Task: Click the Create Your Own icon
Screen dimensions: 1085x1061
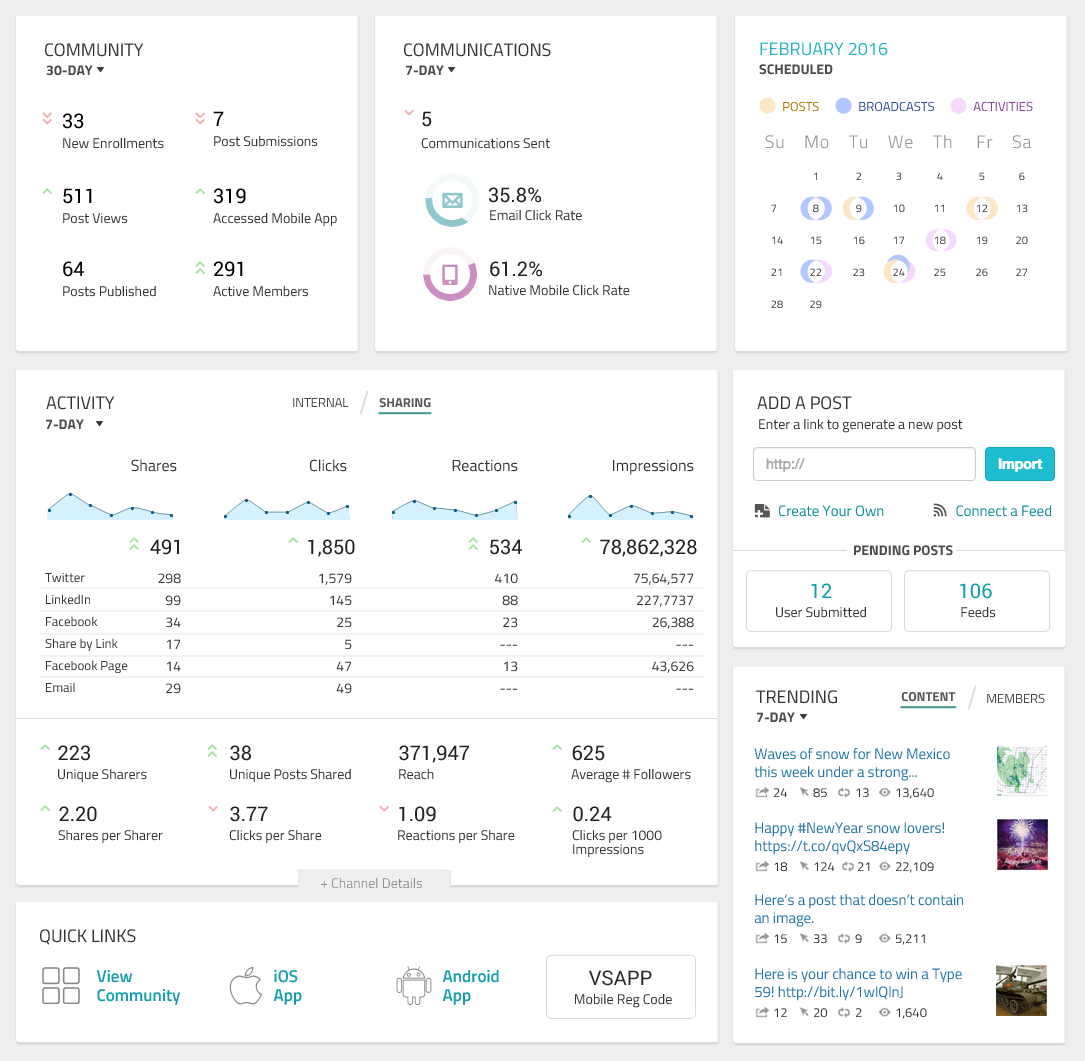Action: coord(762,511)
